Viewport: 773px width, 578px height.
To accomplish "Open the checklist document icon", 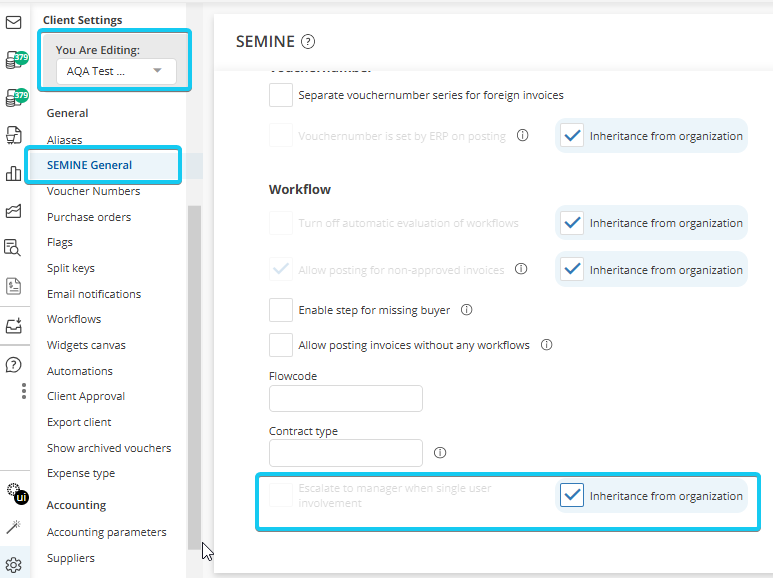I will (x=13, y=286).
